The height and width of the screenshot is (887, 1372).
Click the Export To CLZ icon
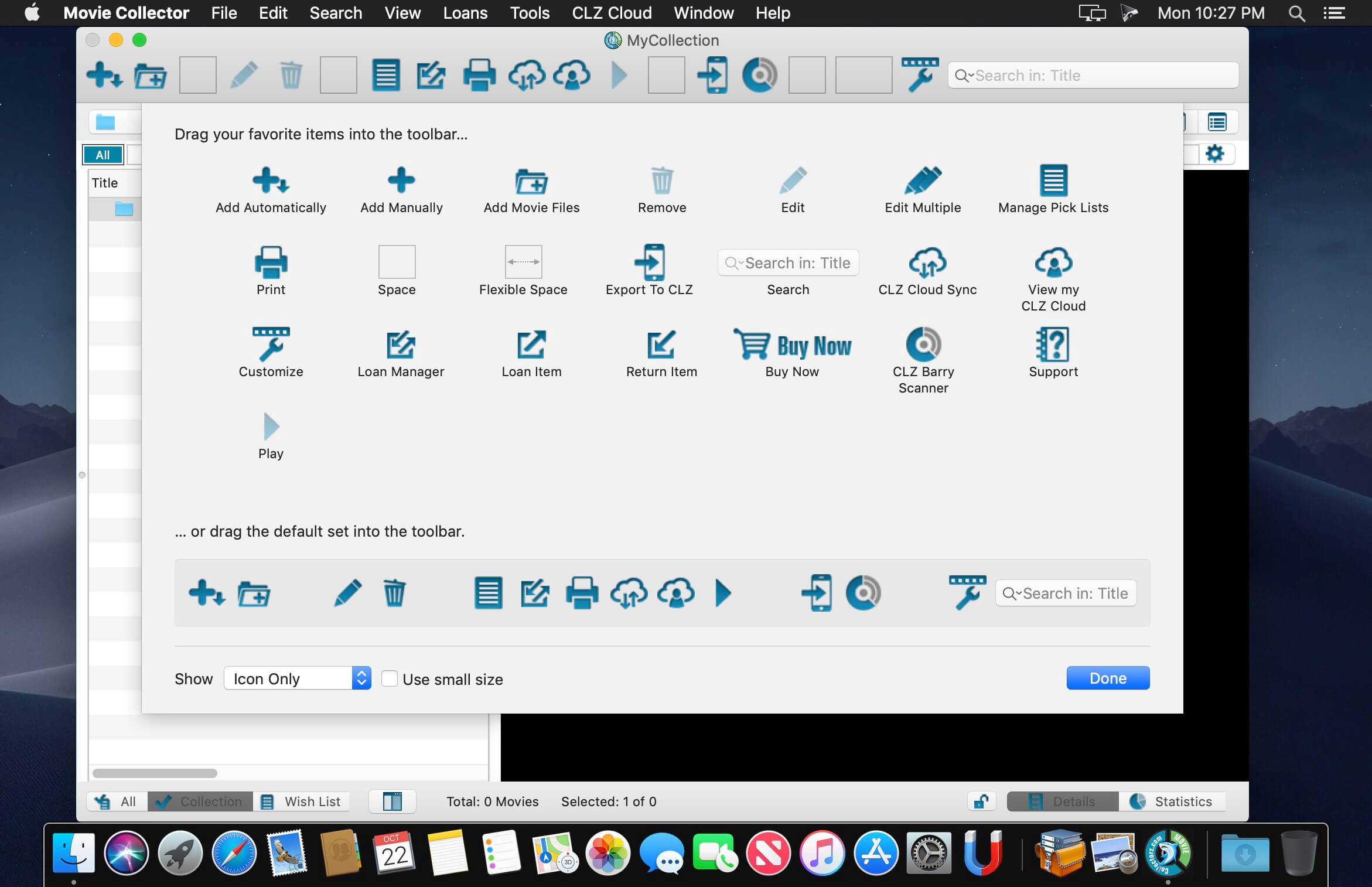(649, 262)
